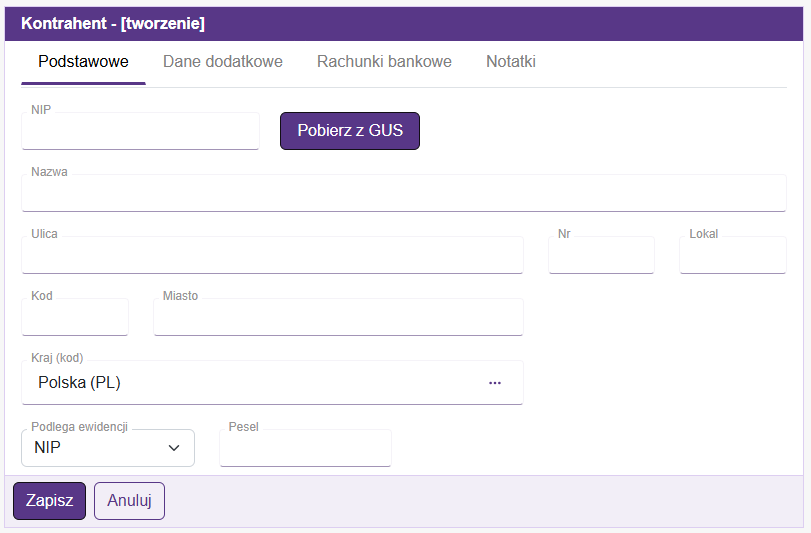The width and height of the screenshot is (811, 533).
Task: Click into the Nazwa text field
Action: pos(403,194)
